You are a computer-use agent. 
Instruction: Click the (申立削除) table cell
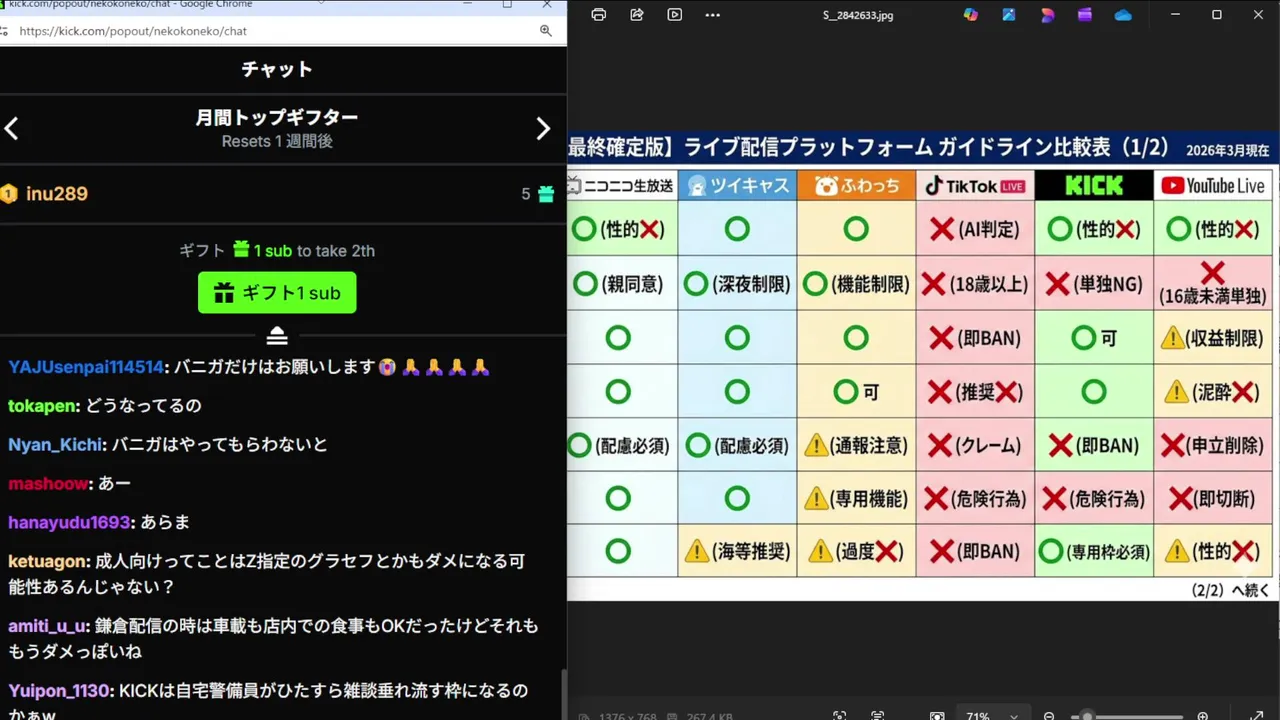[x=1213, y=445]
